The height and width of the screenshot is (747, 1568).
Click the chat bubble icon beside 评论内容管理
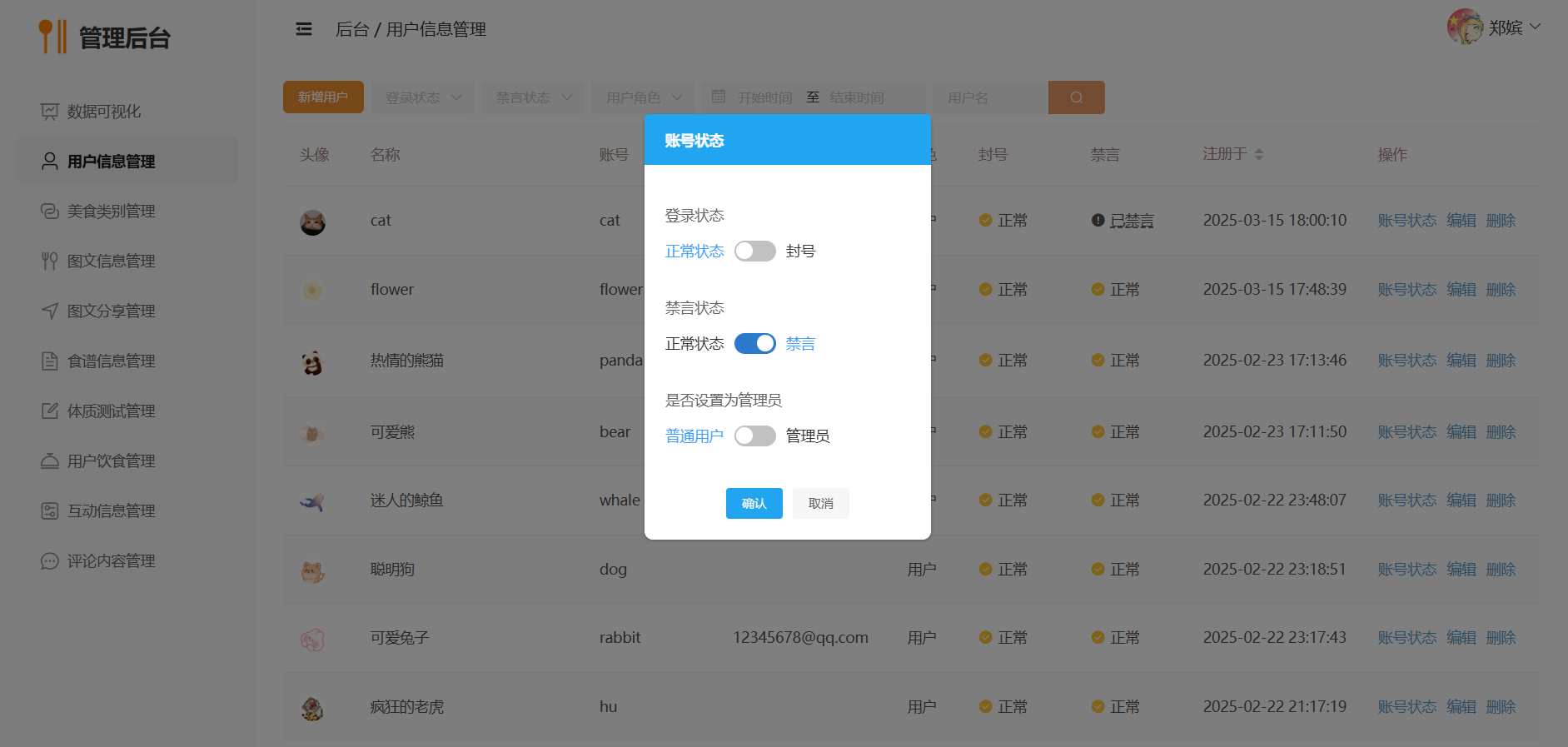point(50,561)
